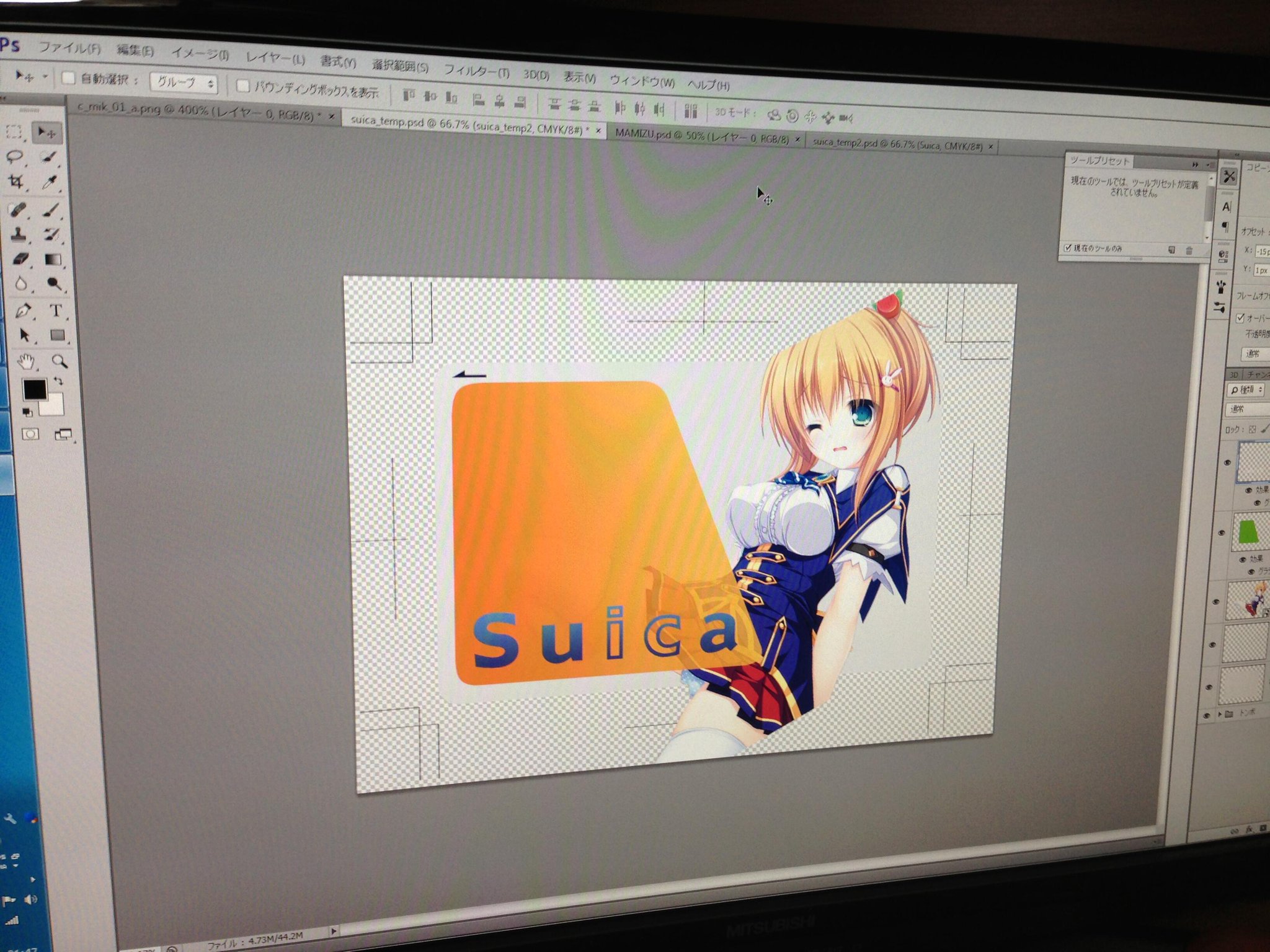Select the Blur tool droplet icon
This screenshot has height=952, width=1270.
[20, 283]
